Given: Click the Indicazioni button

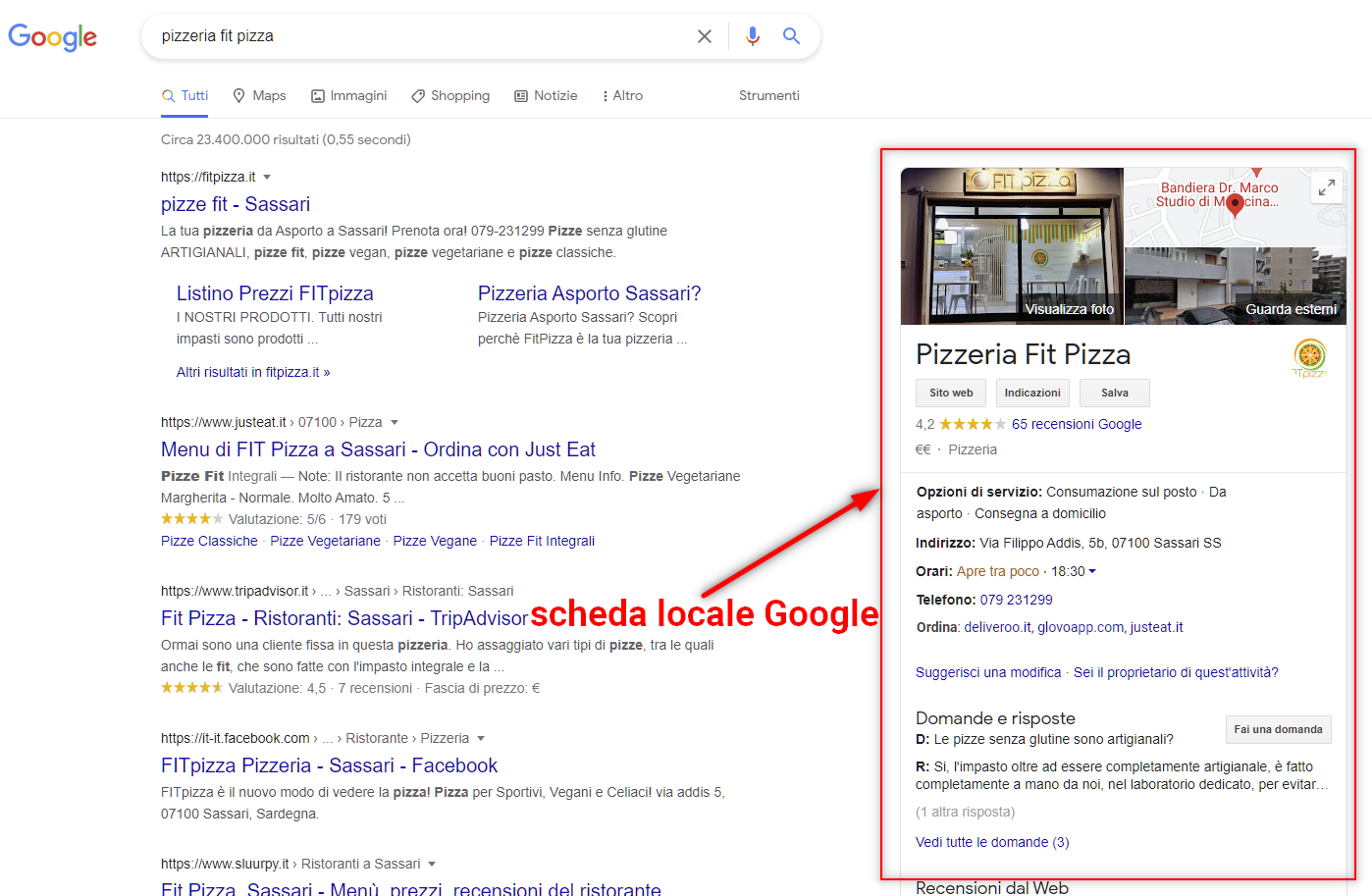Looking at the screenshot, I should pyautogui.click(x=1032, y=393).
